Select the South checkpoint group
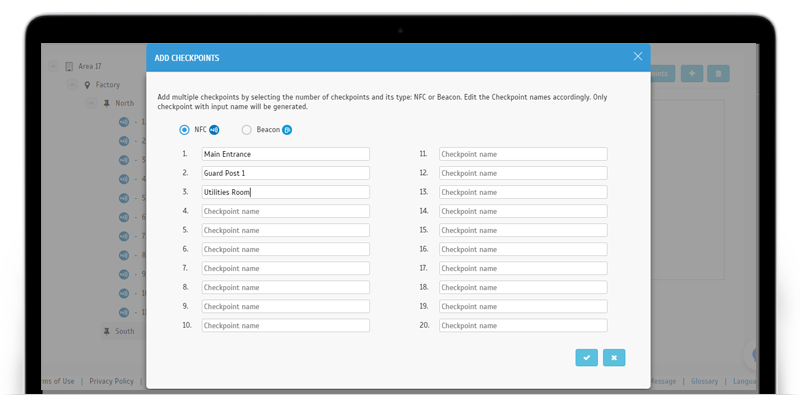The width and height of the screenshot is (800, 395). (x=124, y=331)
